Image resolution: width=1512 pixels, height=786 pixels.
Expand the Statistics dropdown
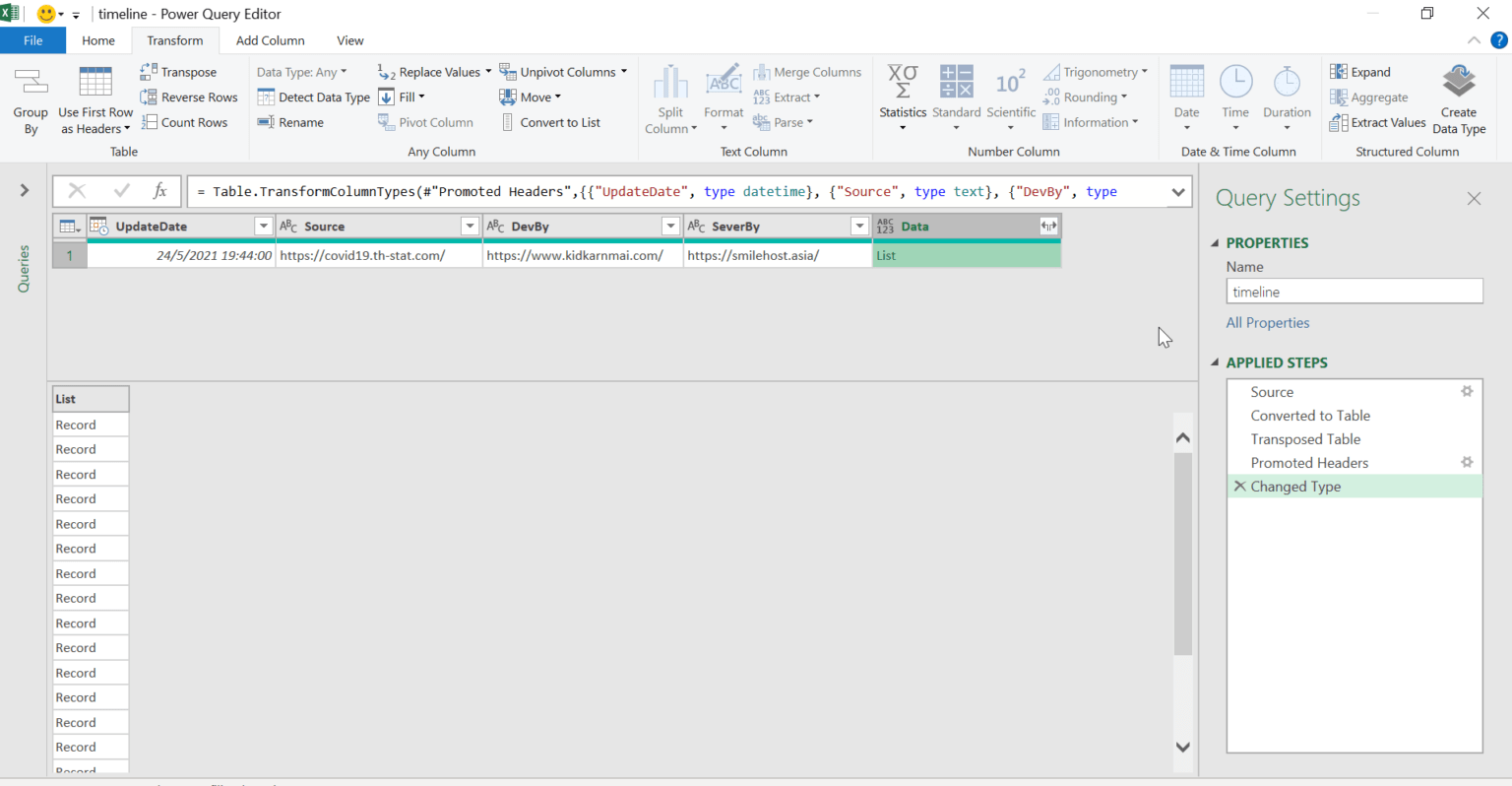[903, 98]
